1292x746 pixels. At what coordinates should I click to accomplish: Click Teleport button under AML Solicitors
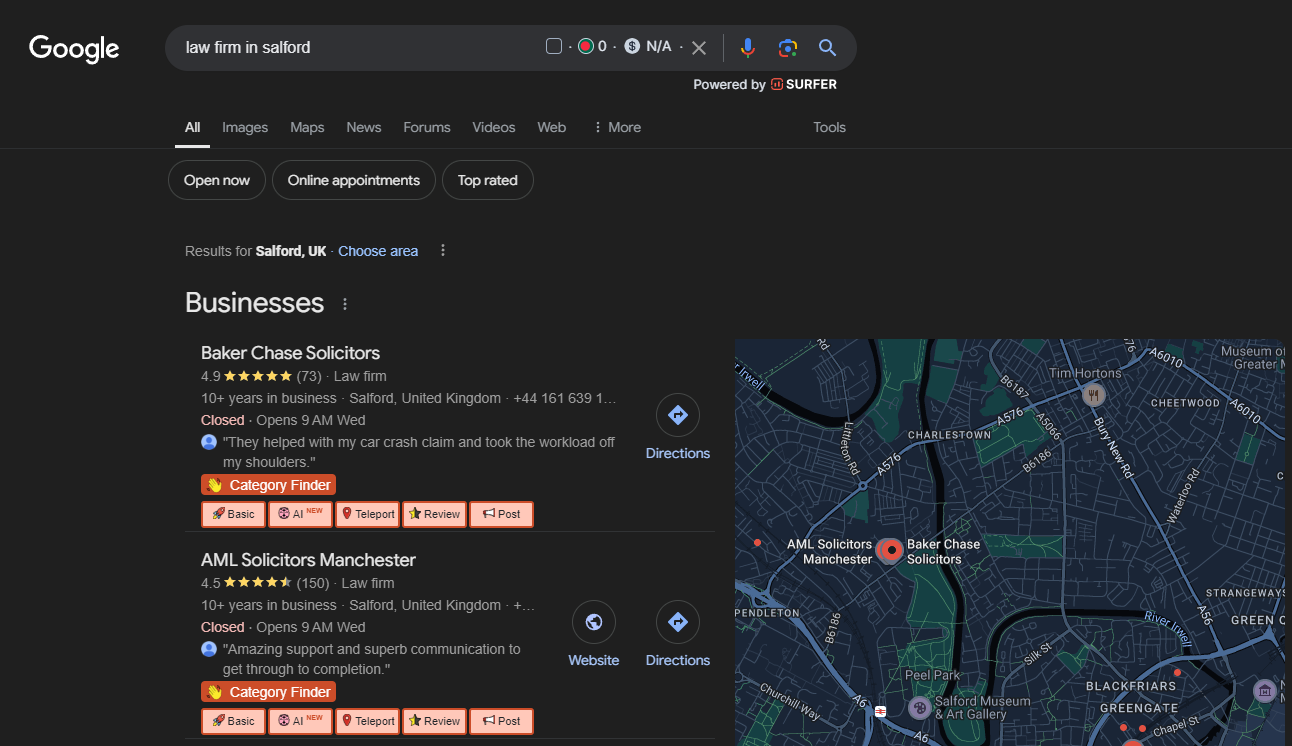pos(367,721)
